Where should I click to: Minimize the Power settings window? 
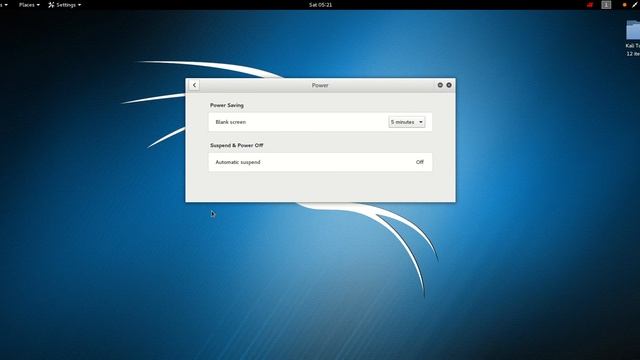440,85
